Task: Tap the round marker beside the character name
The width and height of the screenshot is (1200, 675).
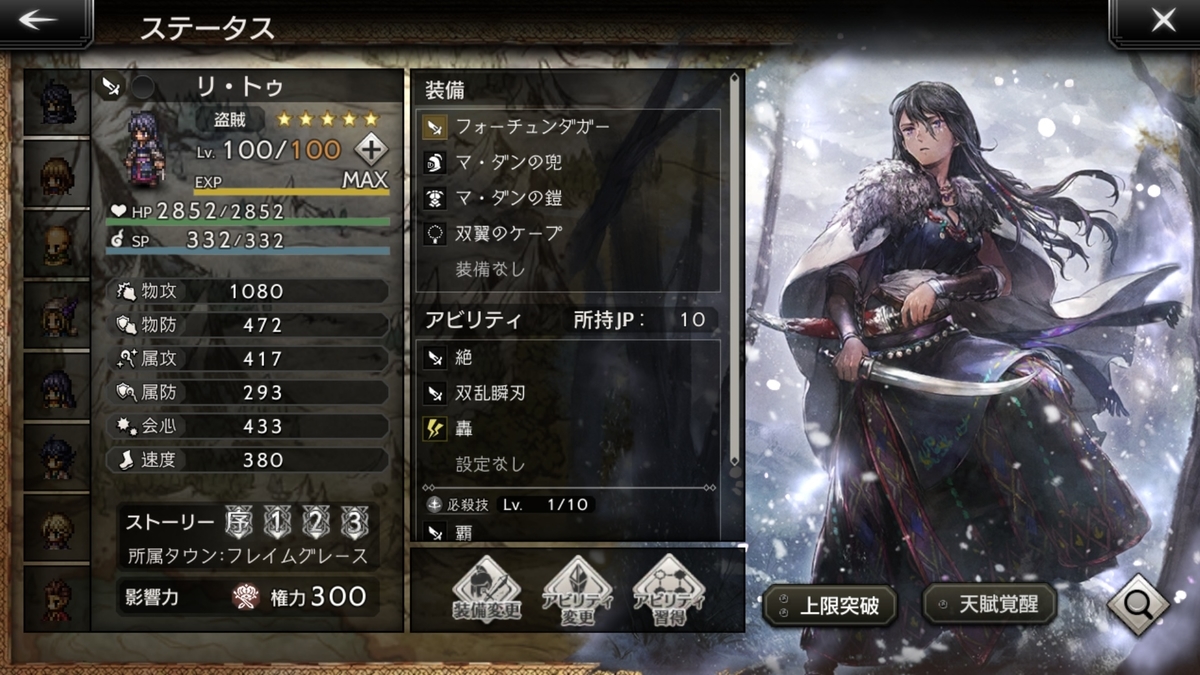Action: pos(143,86)
